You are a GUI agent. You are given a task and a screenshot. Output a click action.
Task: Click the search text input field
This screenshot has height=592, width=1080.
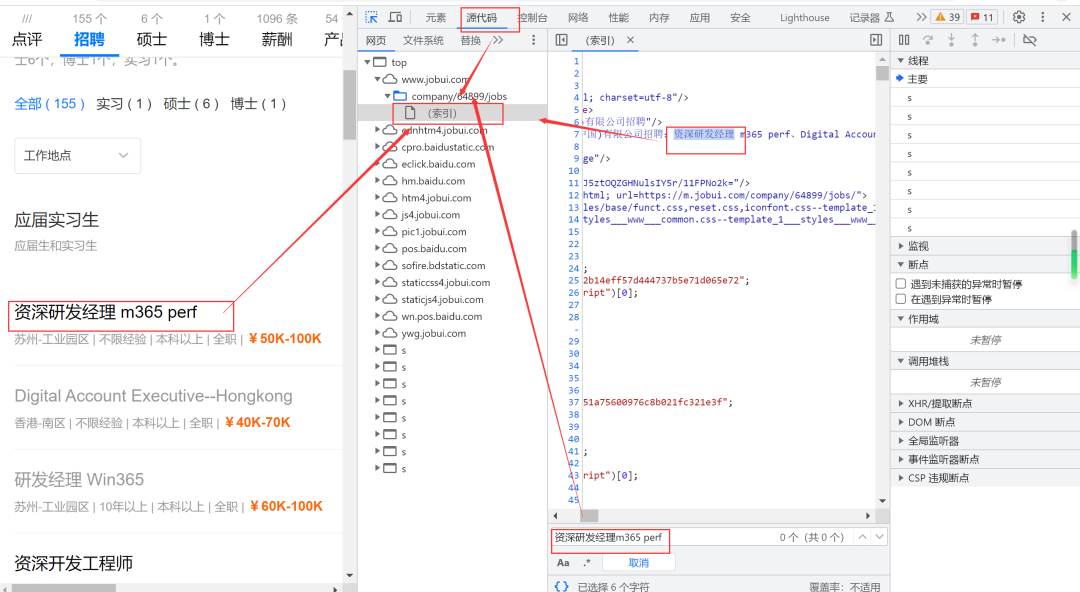[660, 537]
